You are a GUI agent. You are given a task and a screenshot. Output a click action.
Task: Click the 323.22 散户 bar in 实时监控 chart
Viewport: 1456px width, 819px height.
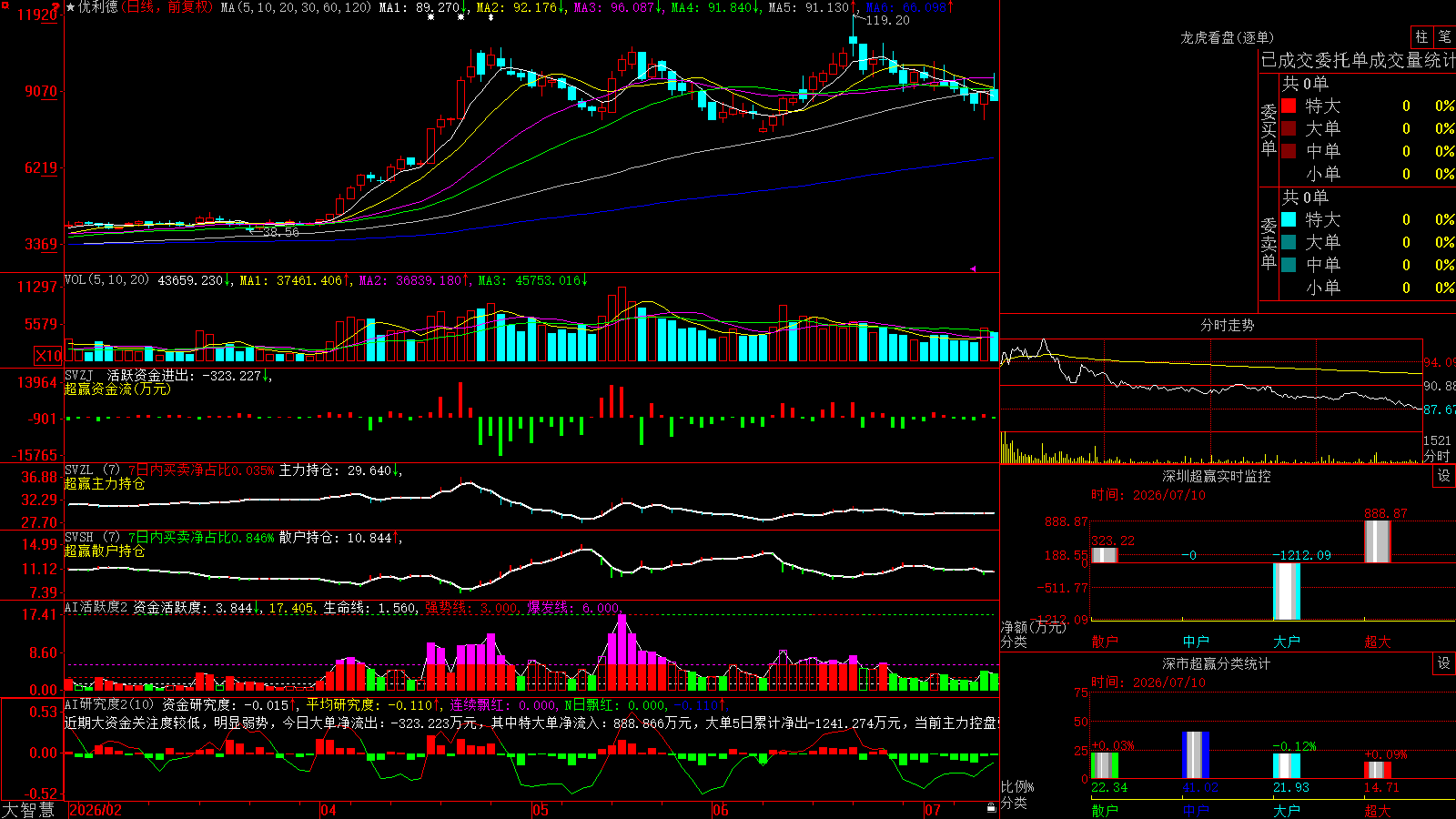coord(1105,555)
